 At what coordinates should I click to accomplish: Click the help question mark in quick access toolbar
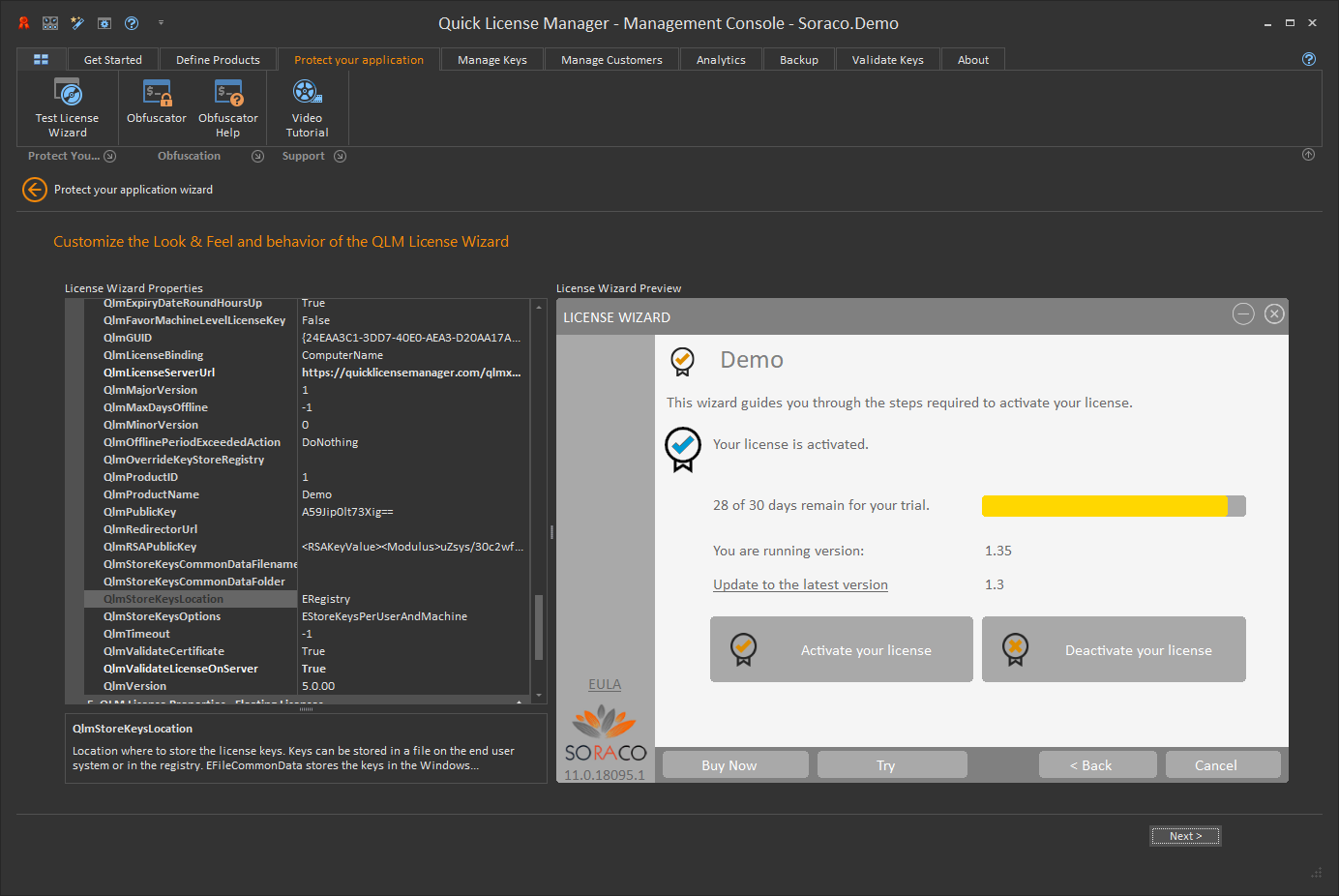tap(132, 23)
